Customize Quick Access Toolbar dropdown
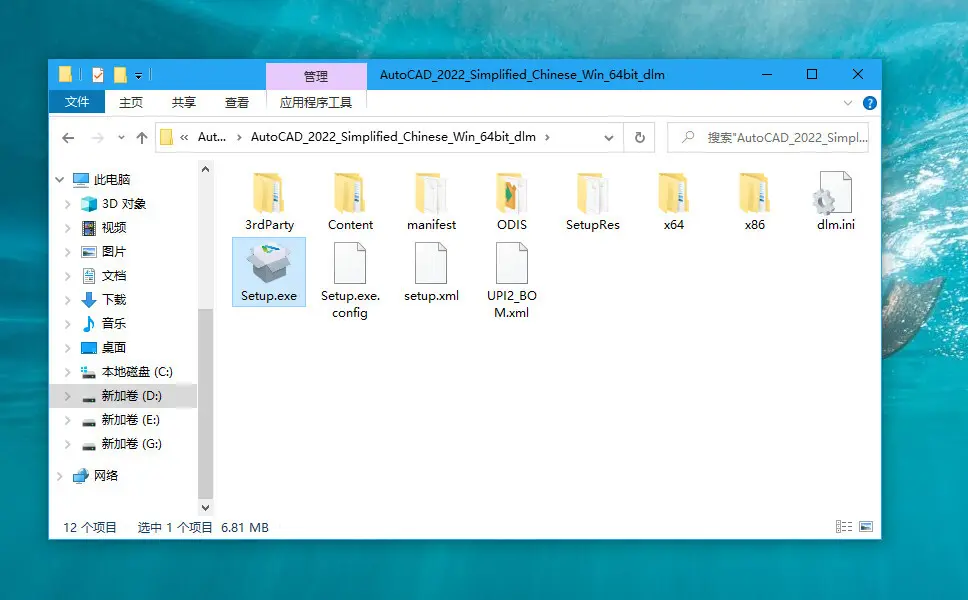This screenshot has width=968, height=600. [138, 76]
